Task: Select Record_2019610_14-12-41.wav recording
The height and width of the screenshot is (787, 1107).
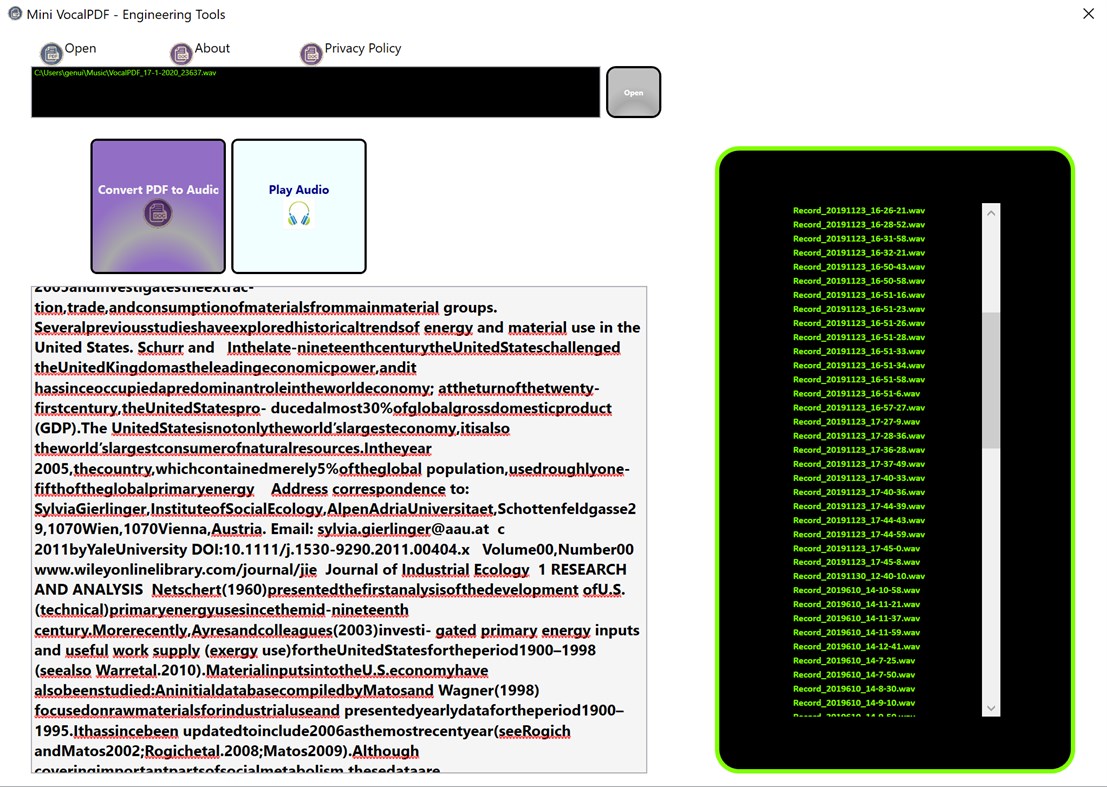Action: pyautogui.click(x=855, y=646)
